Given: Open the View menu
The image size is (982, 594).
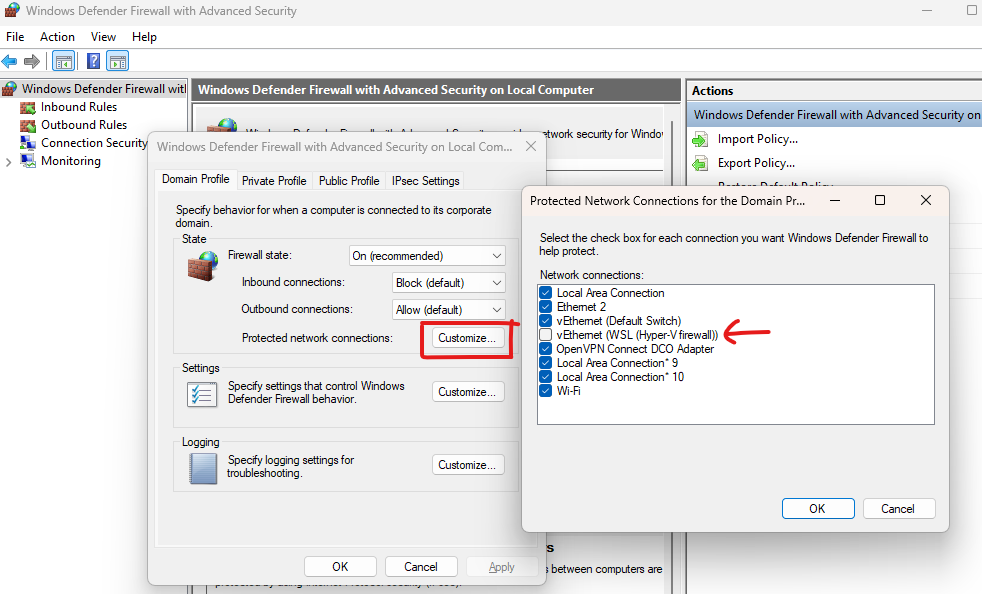Looking at the screenshot, I should pyautogui.click(x=103, y=37).
